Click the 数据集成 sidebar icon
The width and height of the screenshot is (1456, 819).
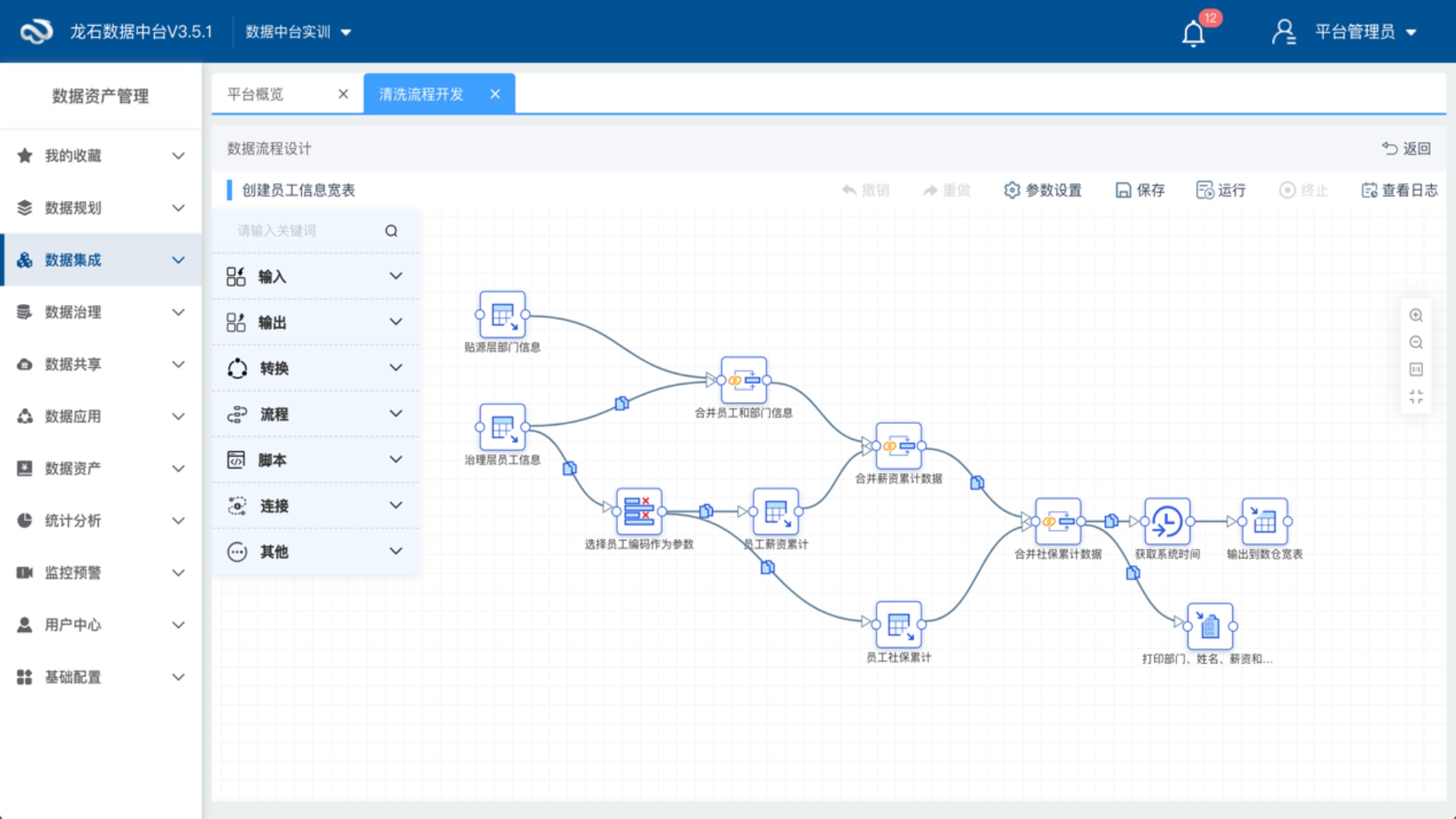click(25, 260)
